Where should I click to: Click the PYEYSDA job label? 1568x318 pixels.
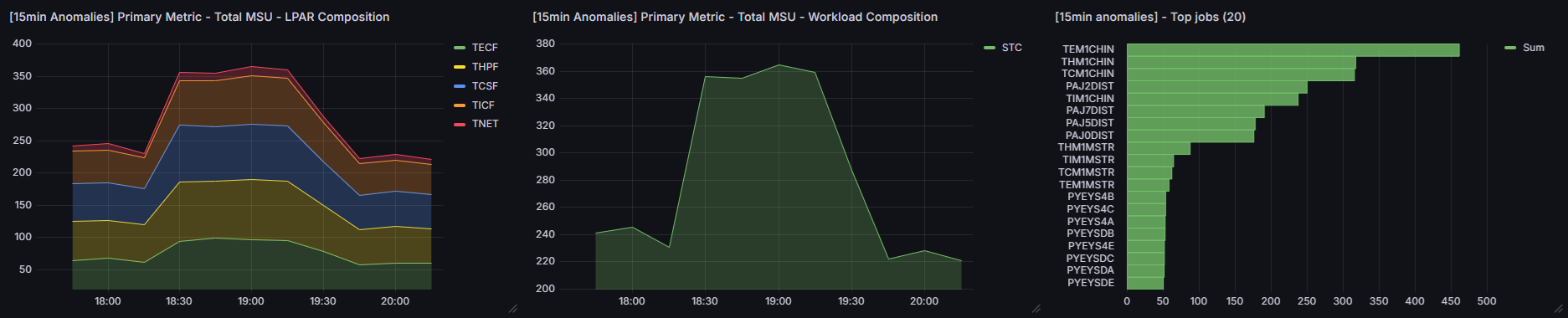(1090, 270)
